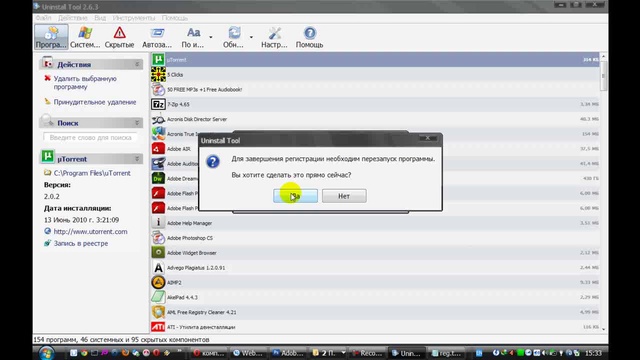Select the 50 FREE MP3s program icon
Image resolution: width=640 pixels, height=360 pixels.
pos(158,89)
